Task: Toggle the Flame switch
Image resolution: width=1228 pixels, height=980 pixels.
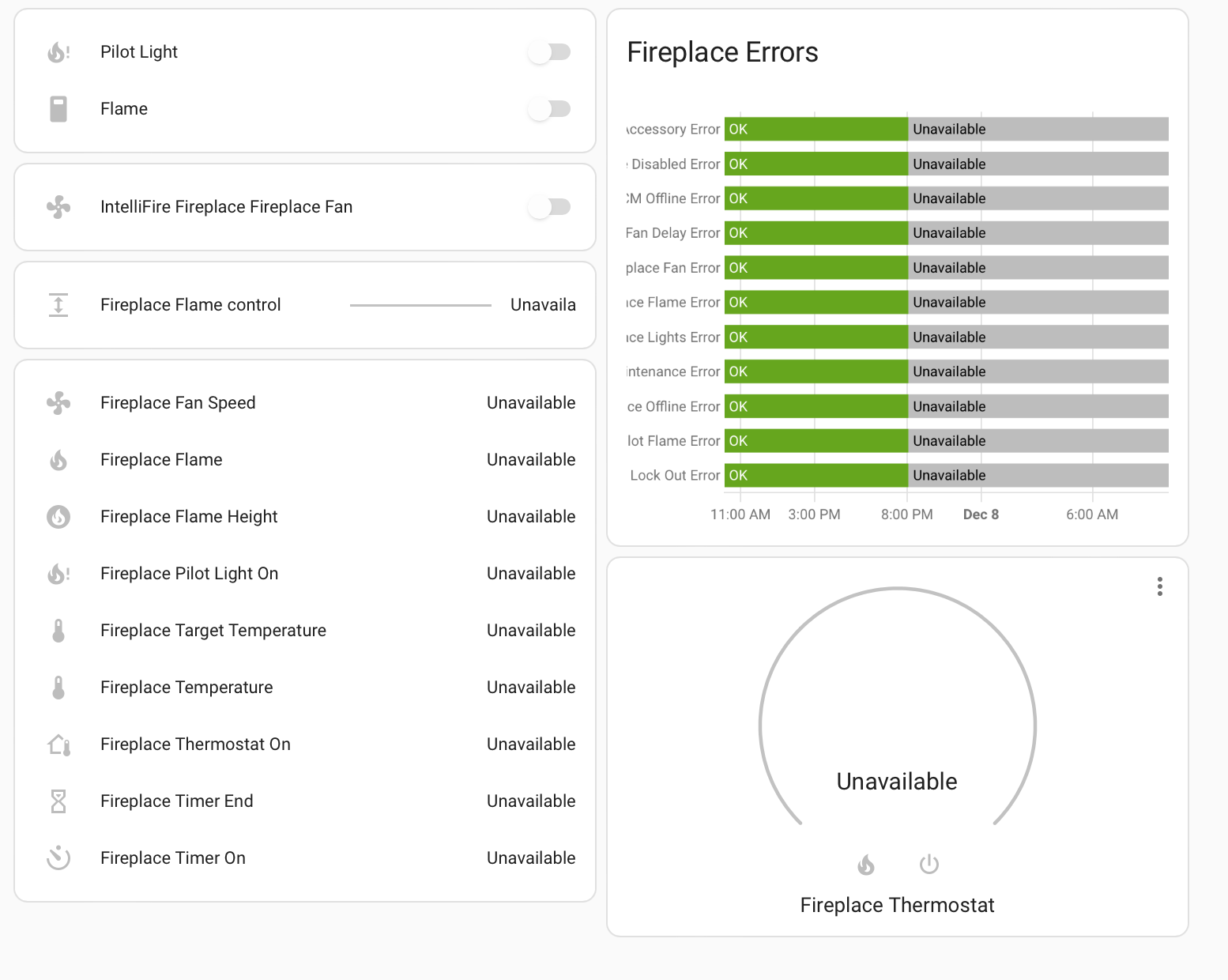Action: 551,109
